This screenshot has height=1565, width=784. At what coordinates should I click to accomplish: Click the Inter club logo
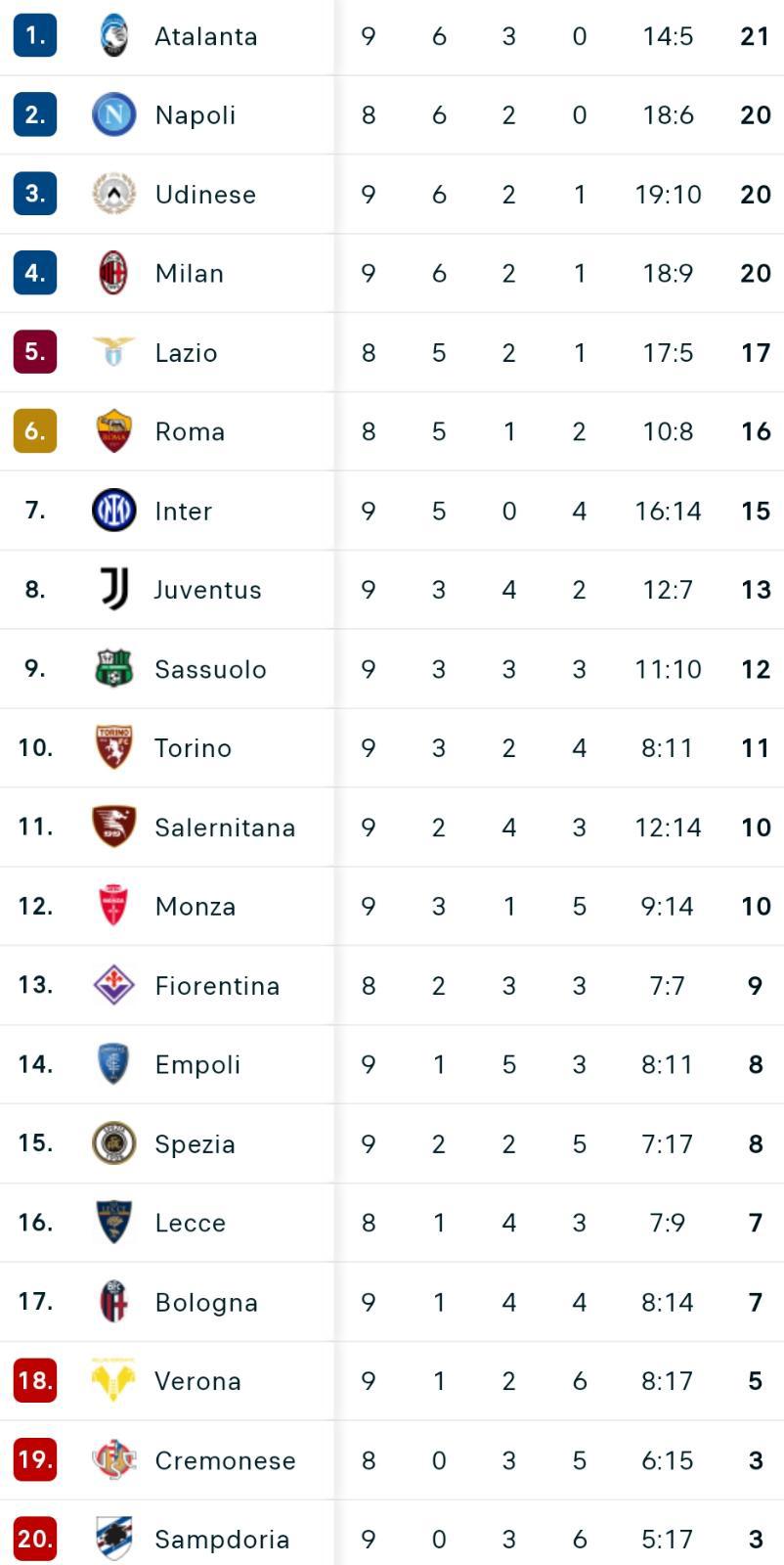pos(113,511)
